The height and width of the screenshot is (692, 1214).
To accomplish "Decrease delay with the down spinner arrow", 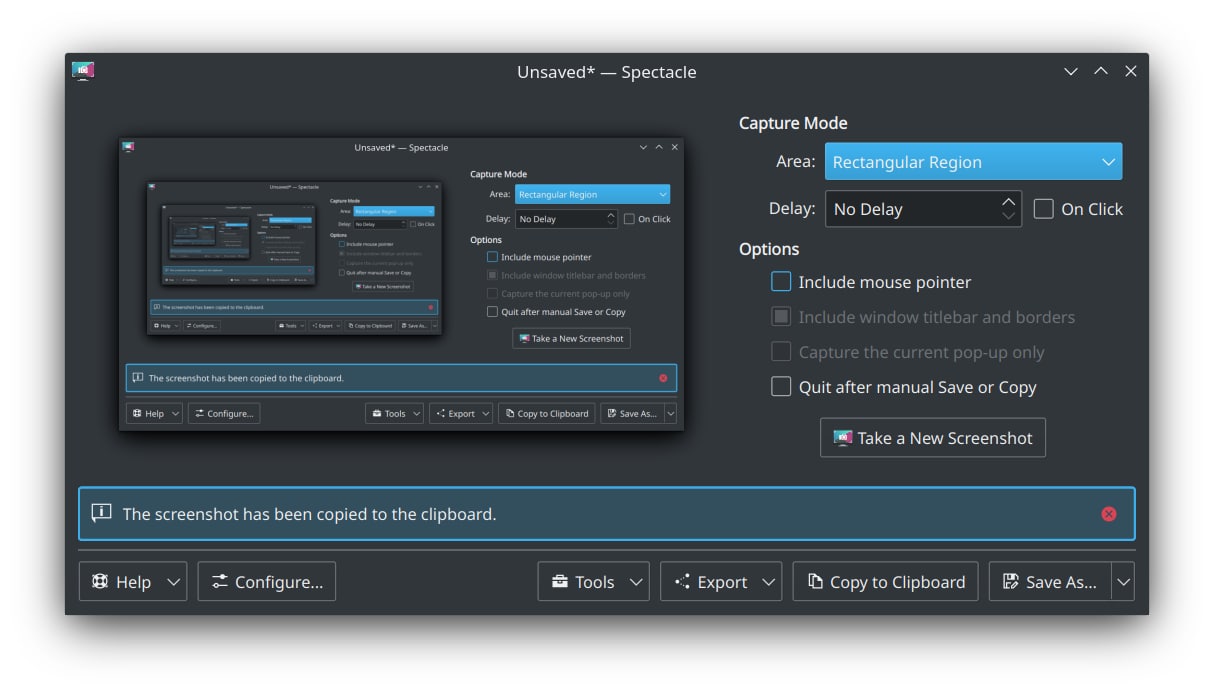I will point(1008,217).
